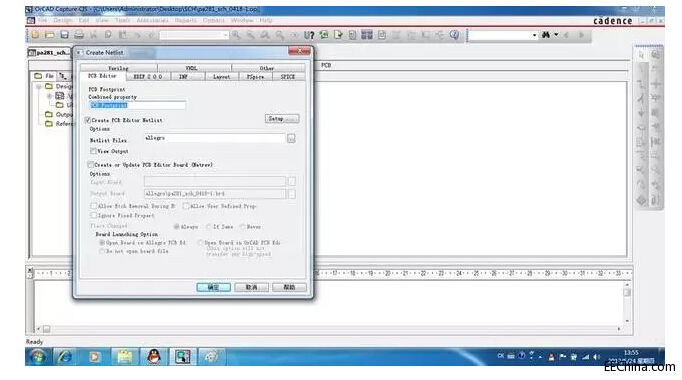682x380 pixels.
Task: Open Internet Explorer from taskbar
Action: (65, 357)
